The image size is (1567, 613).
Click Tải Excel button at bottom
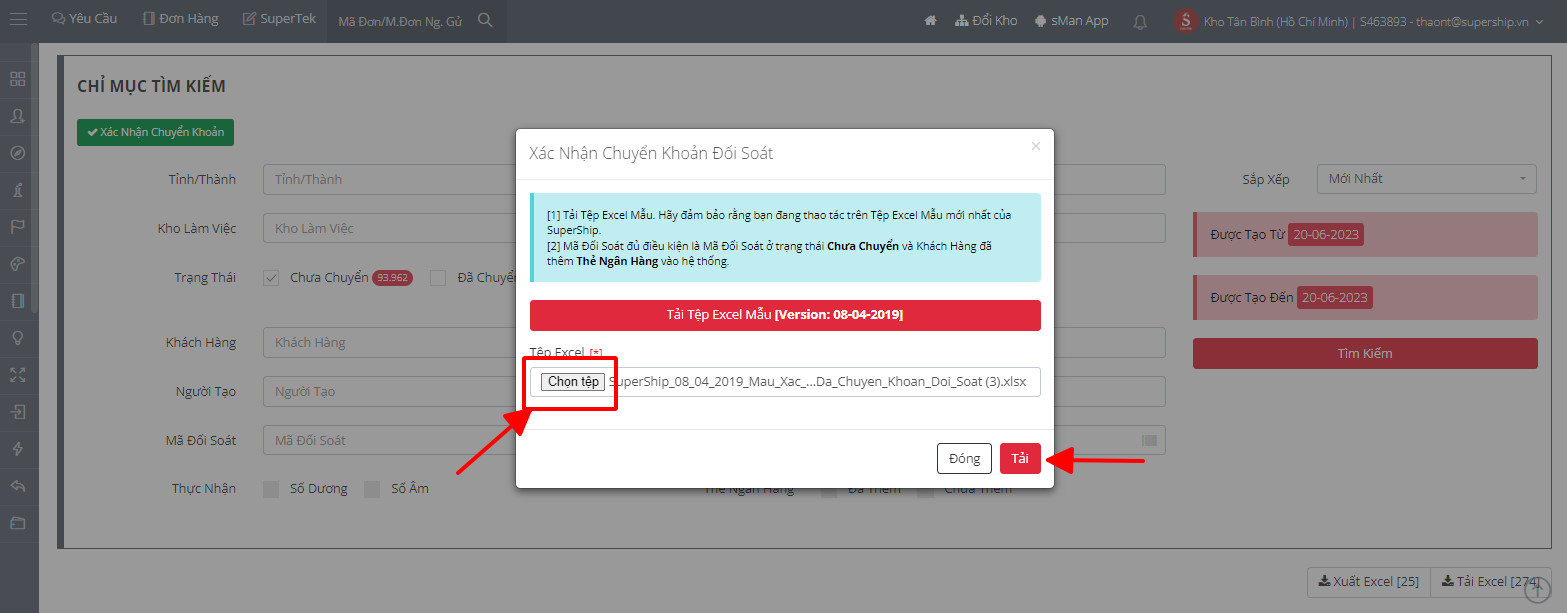(x=1491, y=582)
